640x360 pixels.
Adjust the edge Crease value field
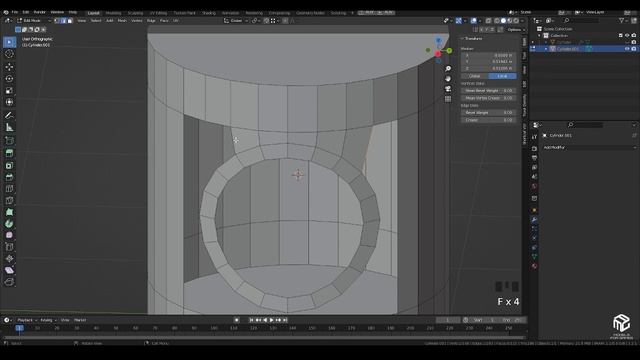[489, 120]
